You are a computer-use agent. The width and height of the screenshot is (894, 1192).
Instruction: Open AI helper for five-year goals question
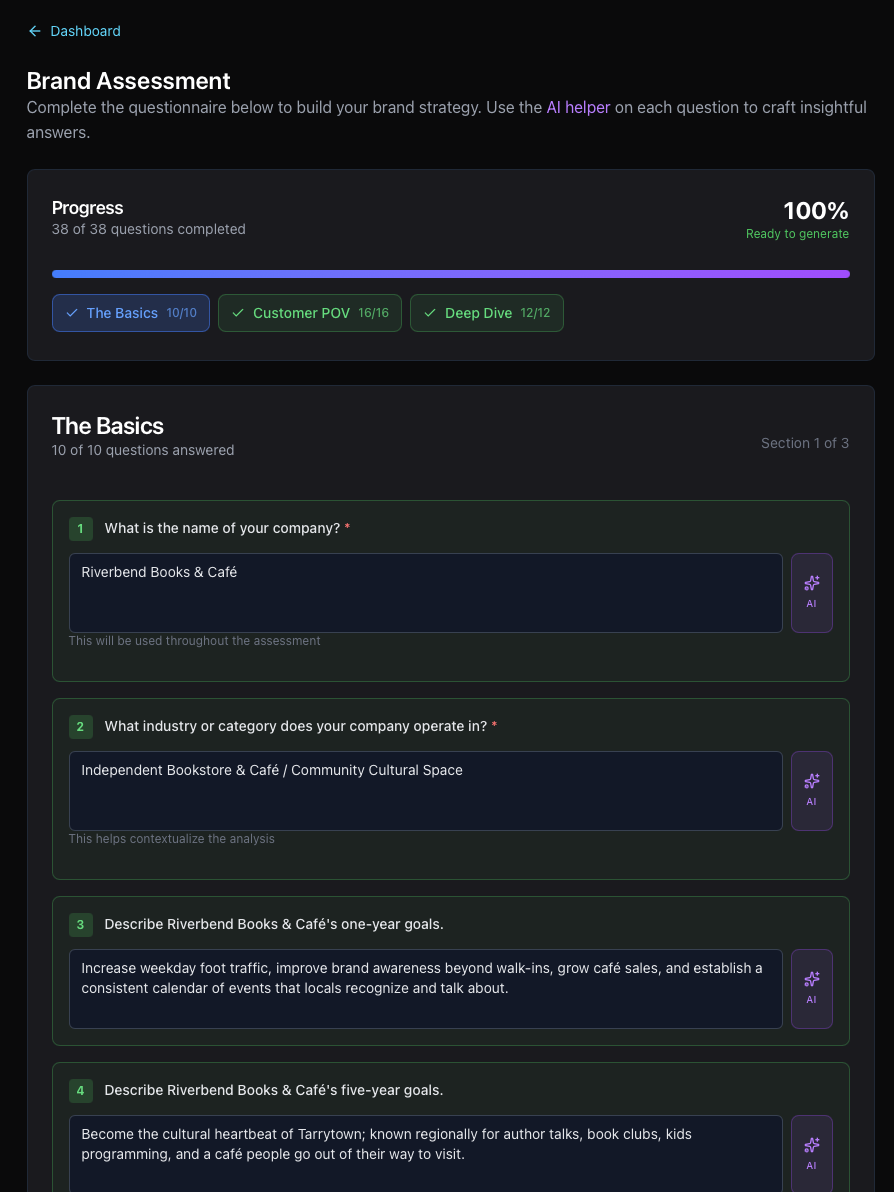[811, 1153]
